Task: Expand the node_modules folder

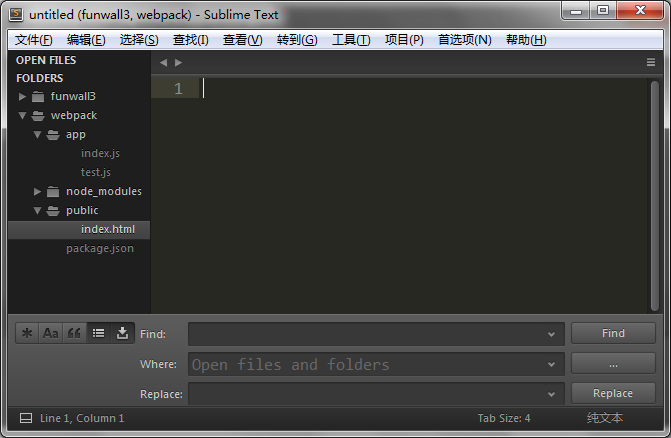Action: pos(38,192)
